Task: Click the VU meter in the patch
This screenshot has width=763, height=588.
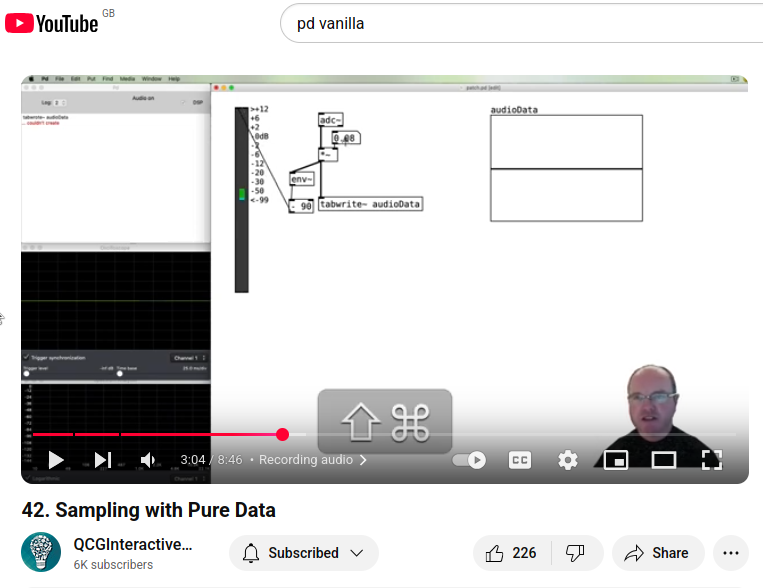Action: (241, 200)
